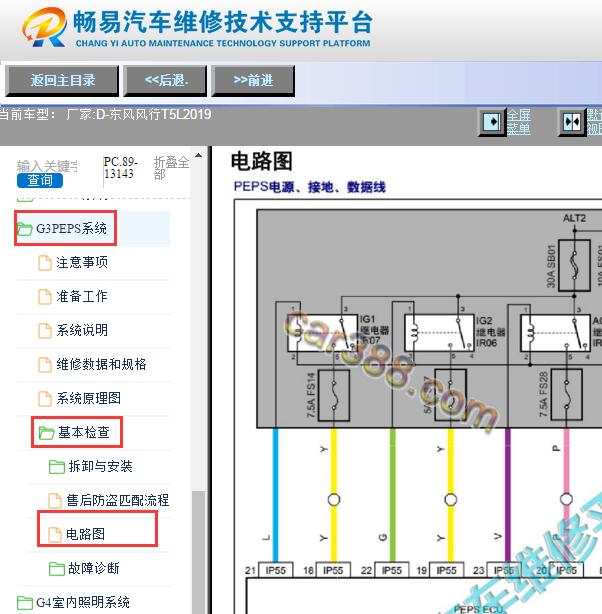Click the 维修数据和规格 document icon
Image resolution: width=602 pixels, height=614 pixels.
(x=45, y=365)
